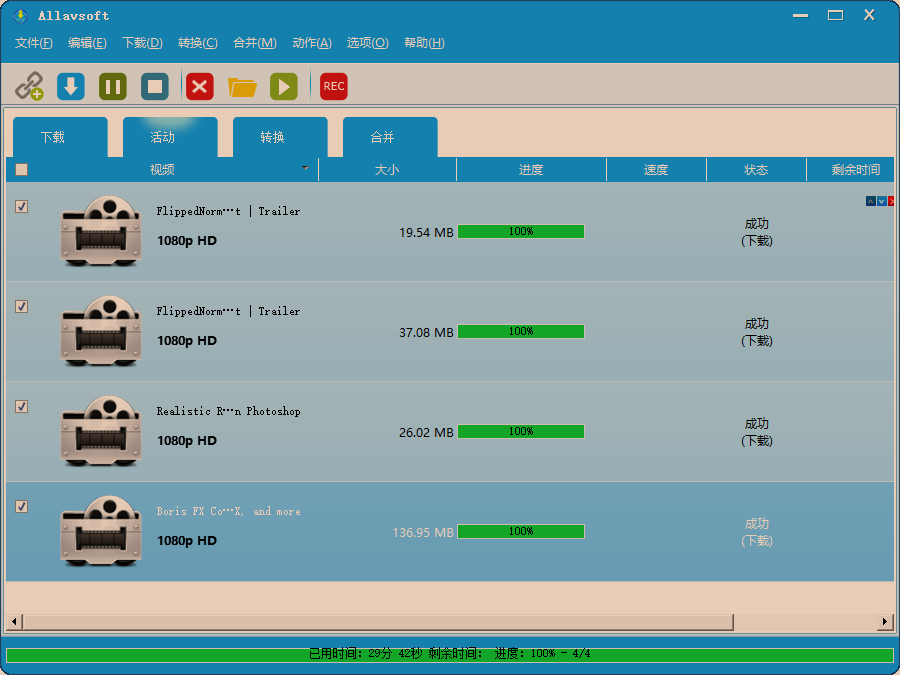Remove the 19.54 MB item with small red X
Viewport: 900px width, 675px height.
(891, 201)
